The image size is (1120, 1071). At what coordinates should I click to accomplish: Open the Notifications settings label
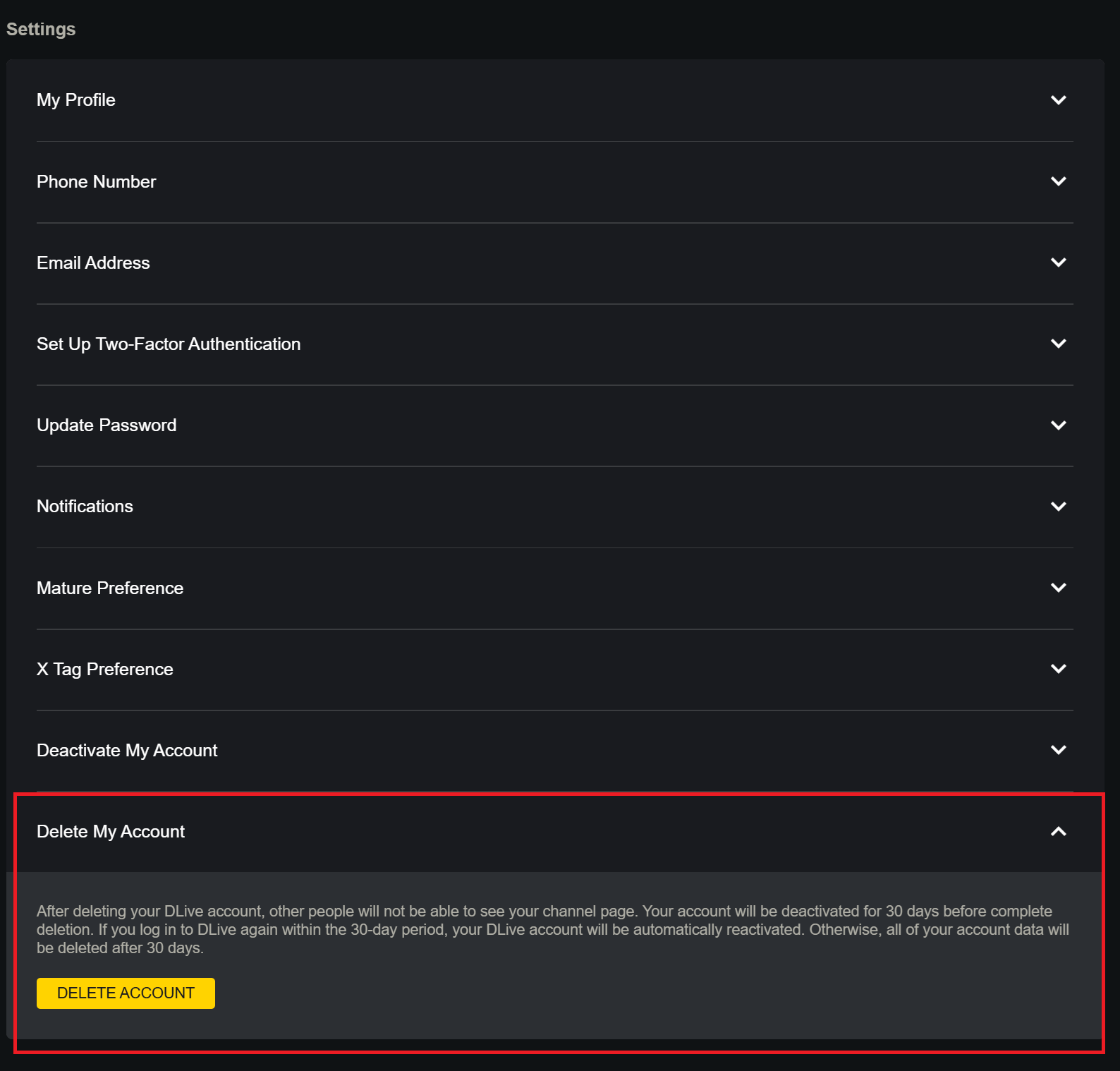[85, 507]
